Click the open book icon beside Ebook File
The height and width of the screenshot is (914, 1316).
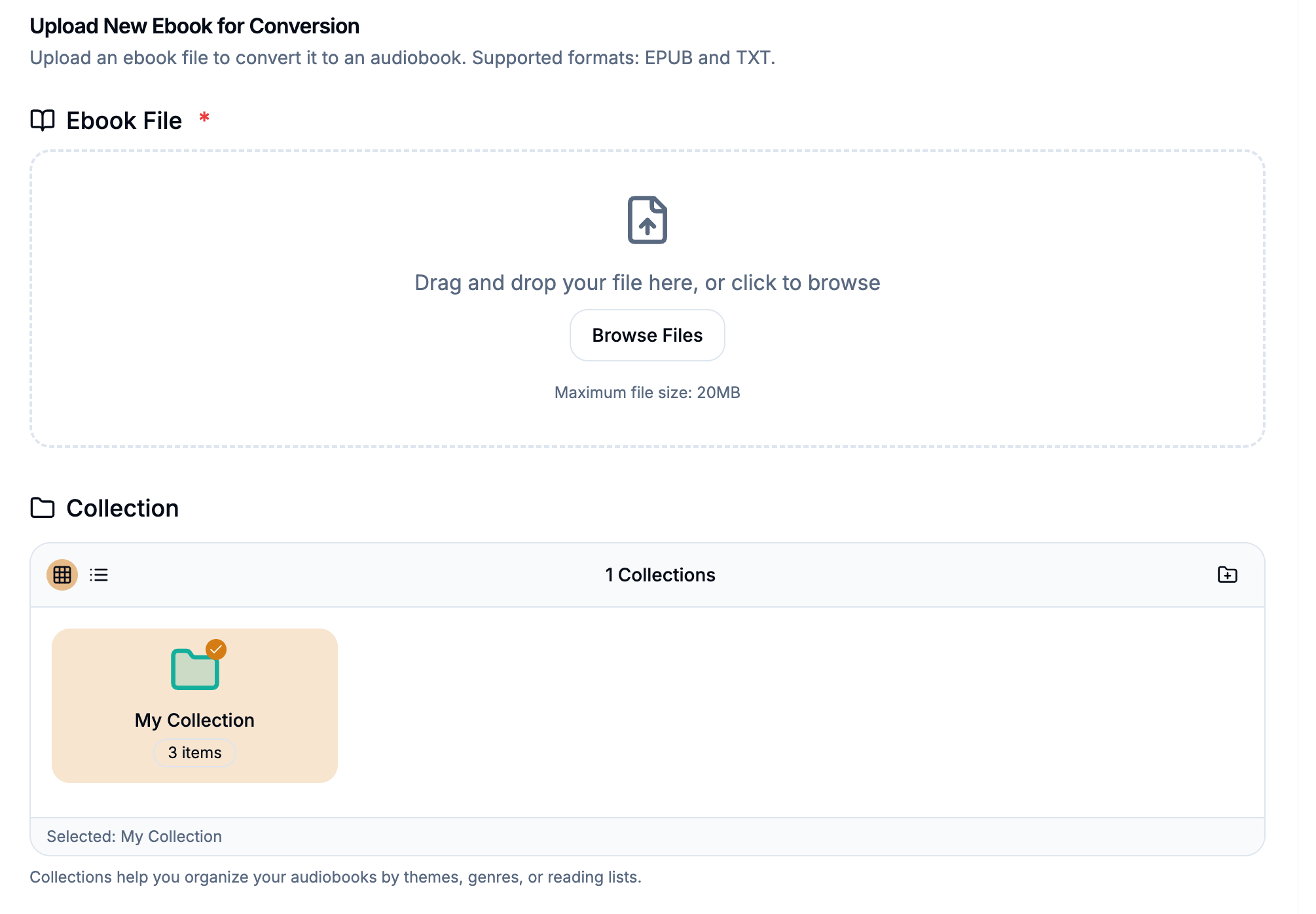tap(43, 120)
